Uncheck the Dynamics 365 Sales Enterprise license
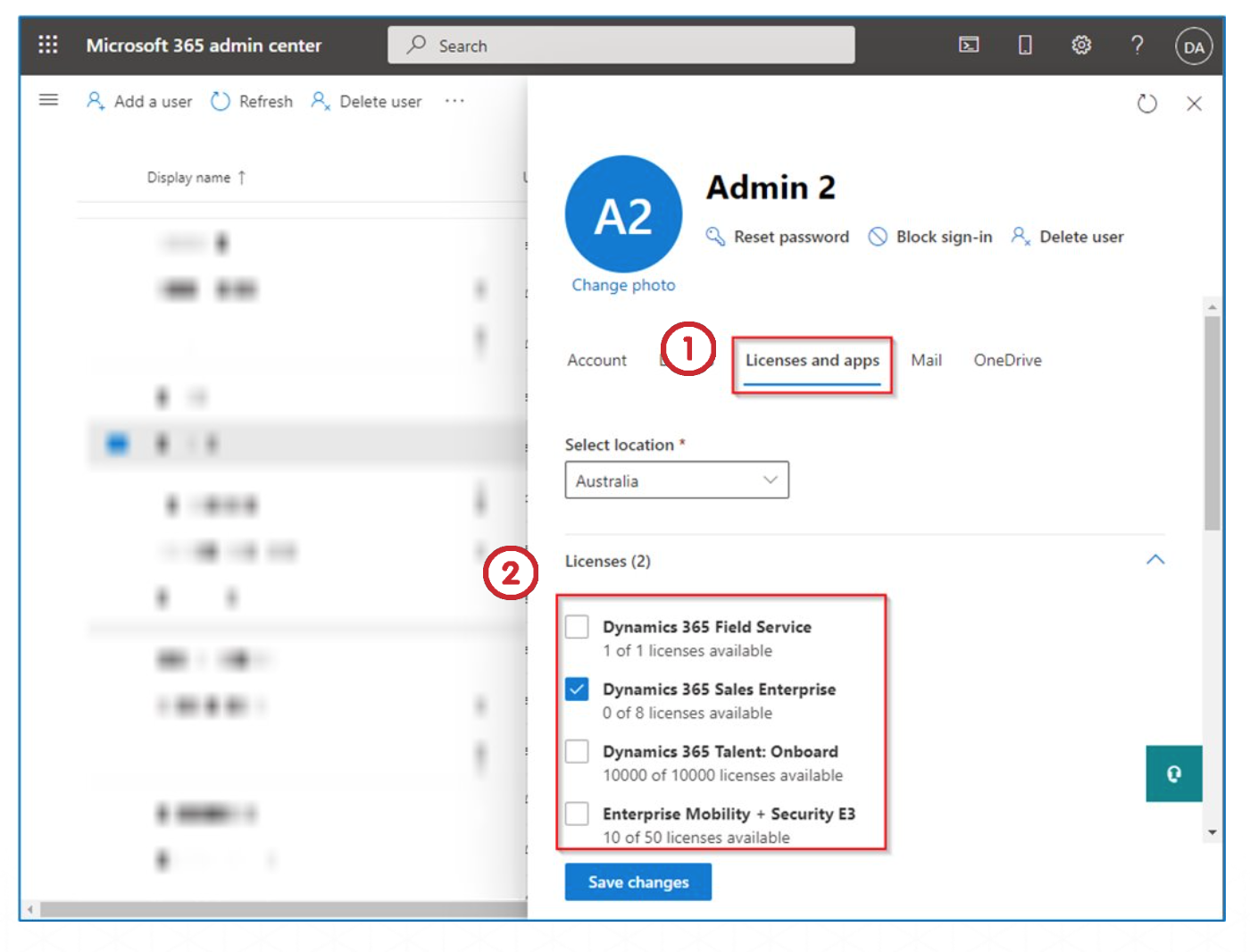Screen dimensions: 1250x952 [x=578, y=689]
